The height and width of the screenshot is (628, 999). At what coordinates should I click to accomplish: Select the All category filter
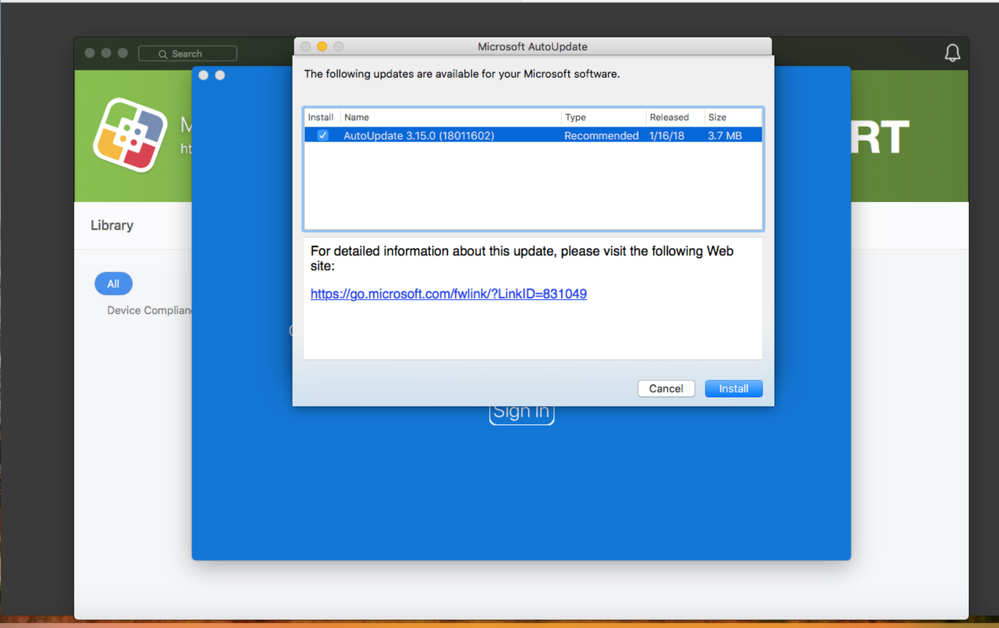click(113, 283)
